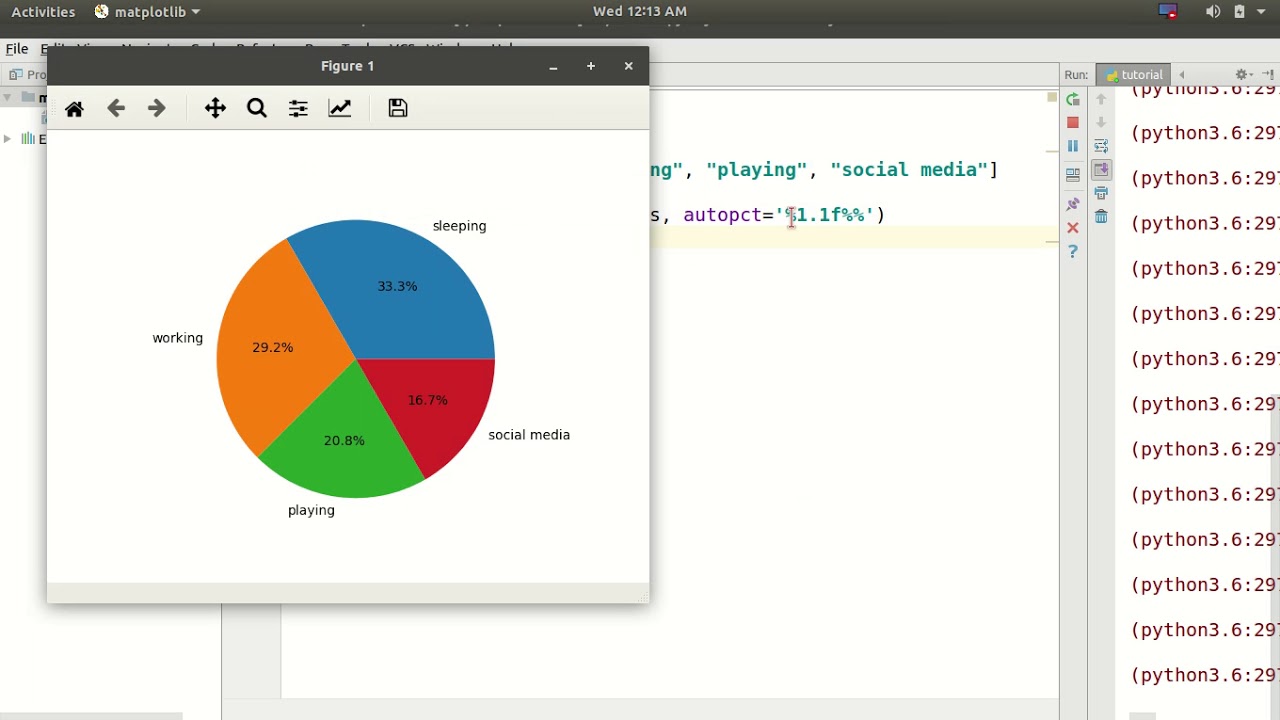
Task: Click the 'social media' pie label
Action: tap(529, 435)
